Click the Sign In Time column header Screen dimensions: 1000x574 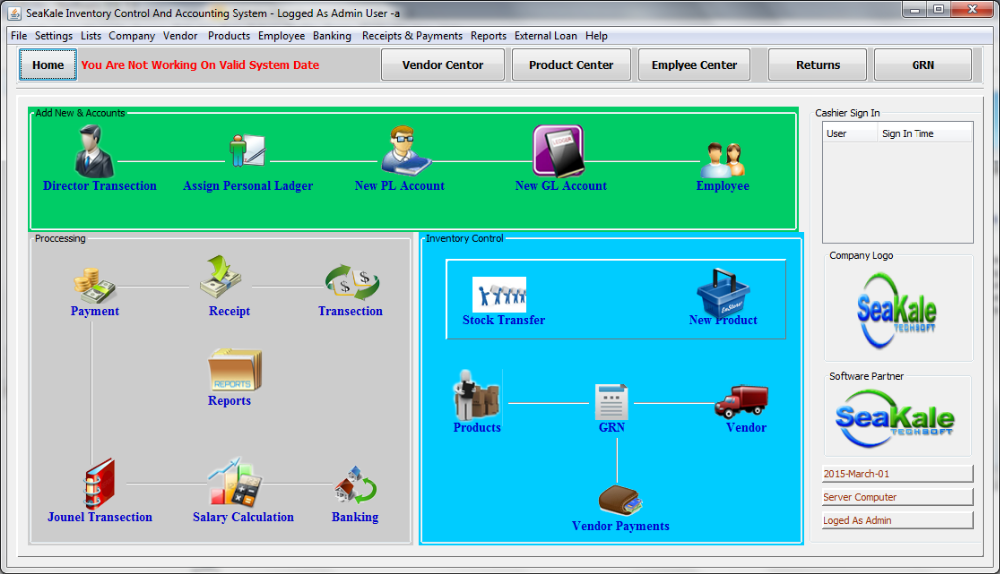925,133
